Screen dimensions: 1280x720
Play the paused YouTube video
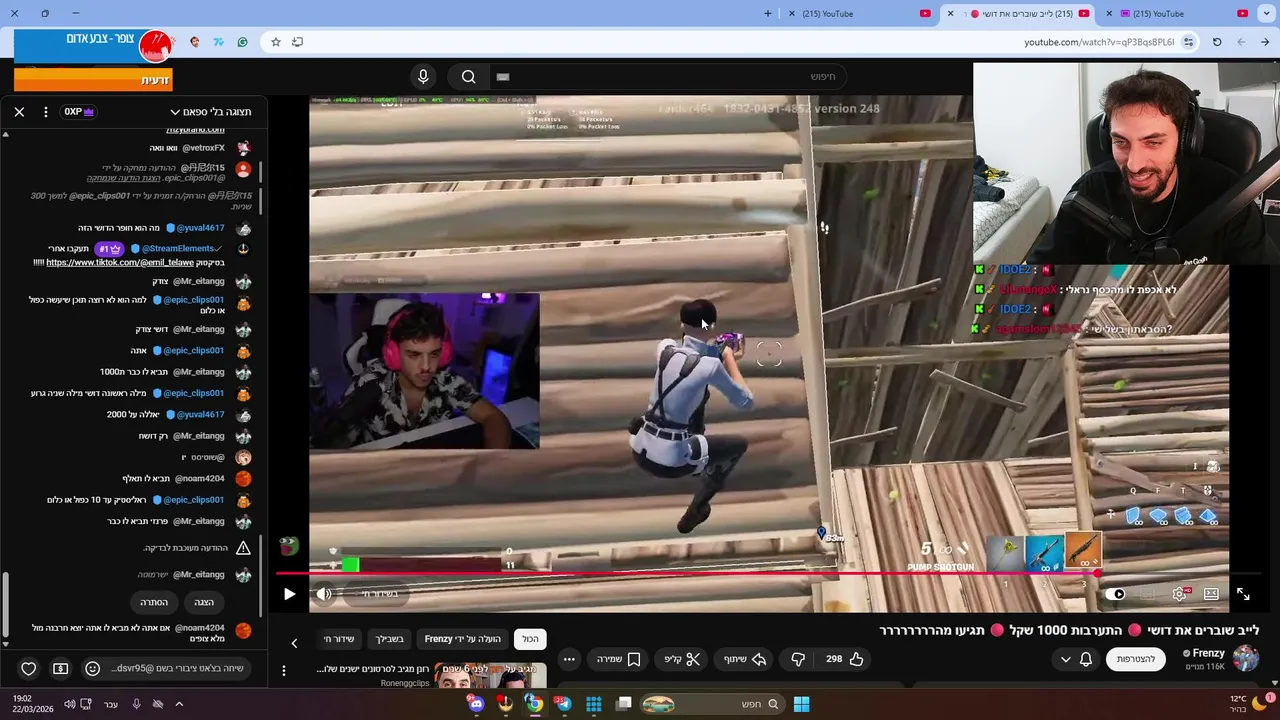pos(289,594)
